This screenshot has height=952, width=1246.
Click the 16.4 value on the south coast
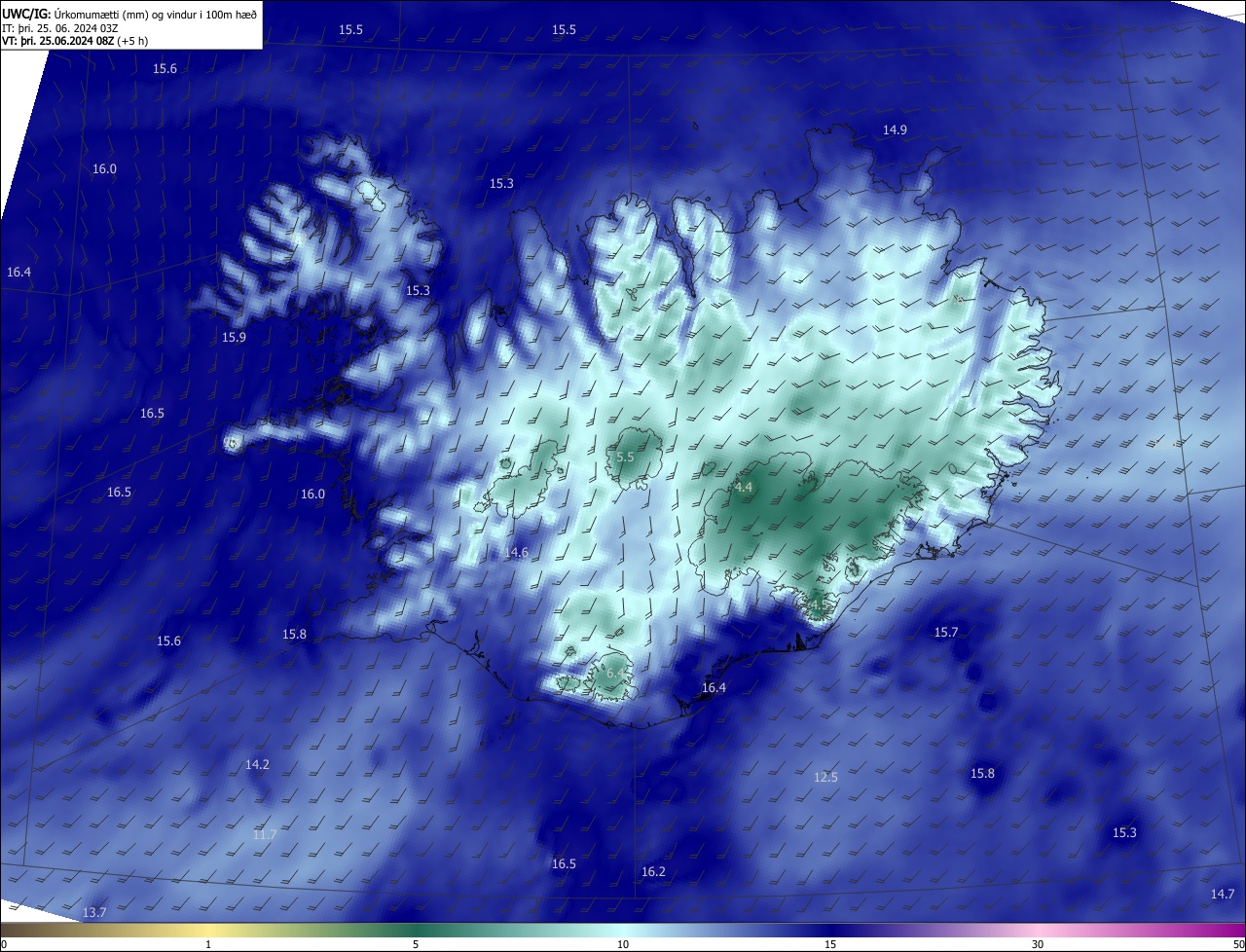click(x=714, y=687)
